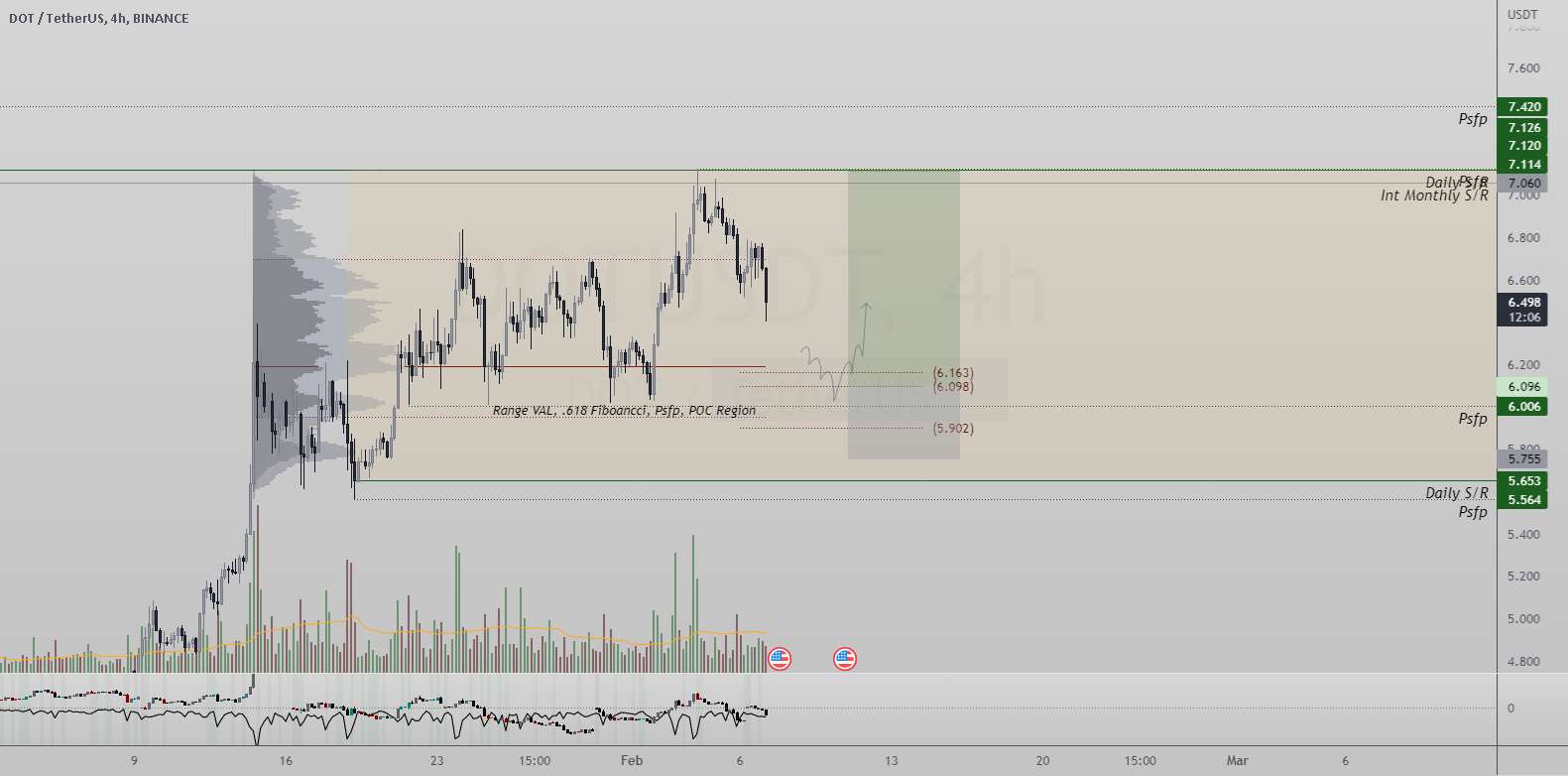Click the 16 date label on time axis
The image size is (1568, 776).
point(286,761)
